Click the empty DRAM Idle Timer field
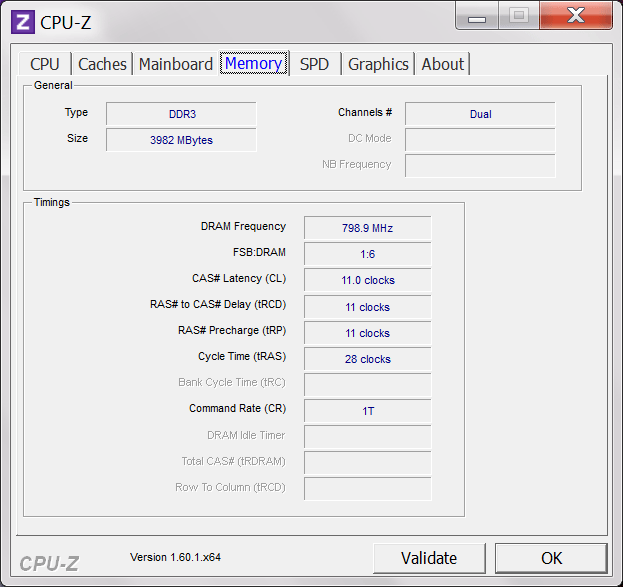This screenshot has width=623, height=587. 368,437
